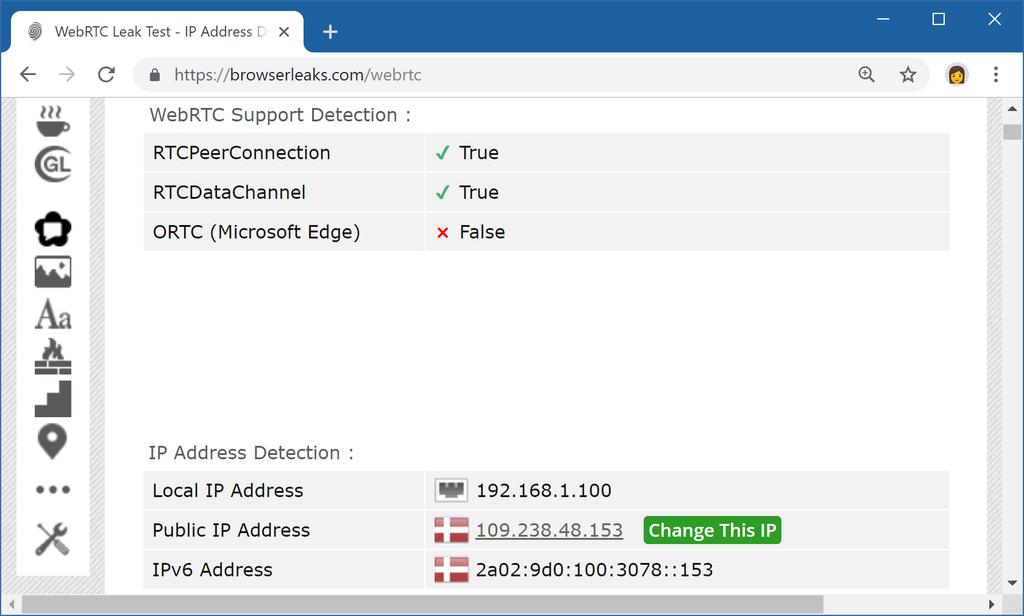This screenshot has height=616, width=1024.
Task: Click the vertical scrollbar thumb
Action: 1012,131
